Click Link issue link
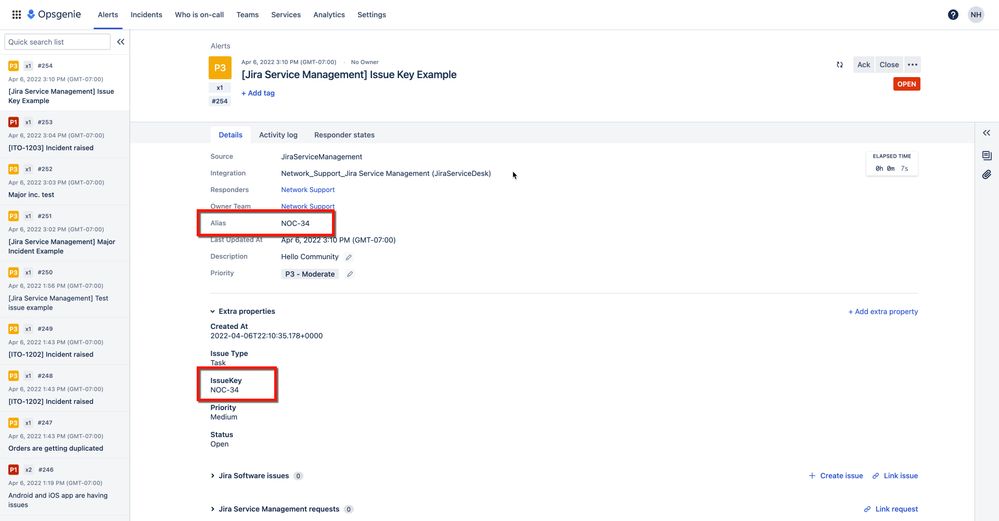The height and width of the screenshot is (521, 999). (895, 476)
